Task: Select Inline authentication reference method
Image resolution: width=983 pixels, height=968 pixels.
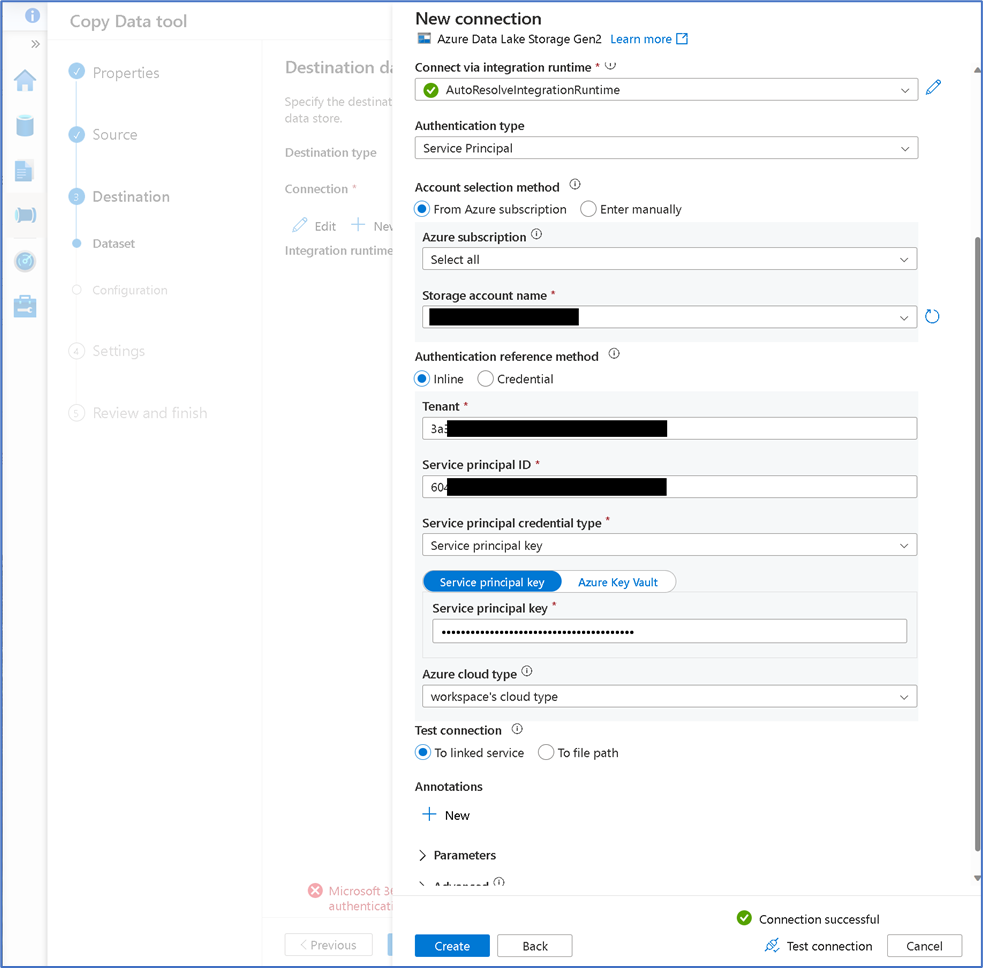Action: 422,379
